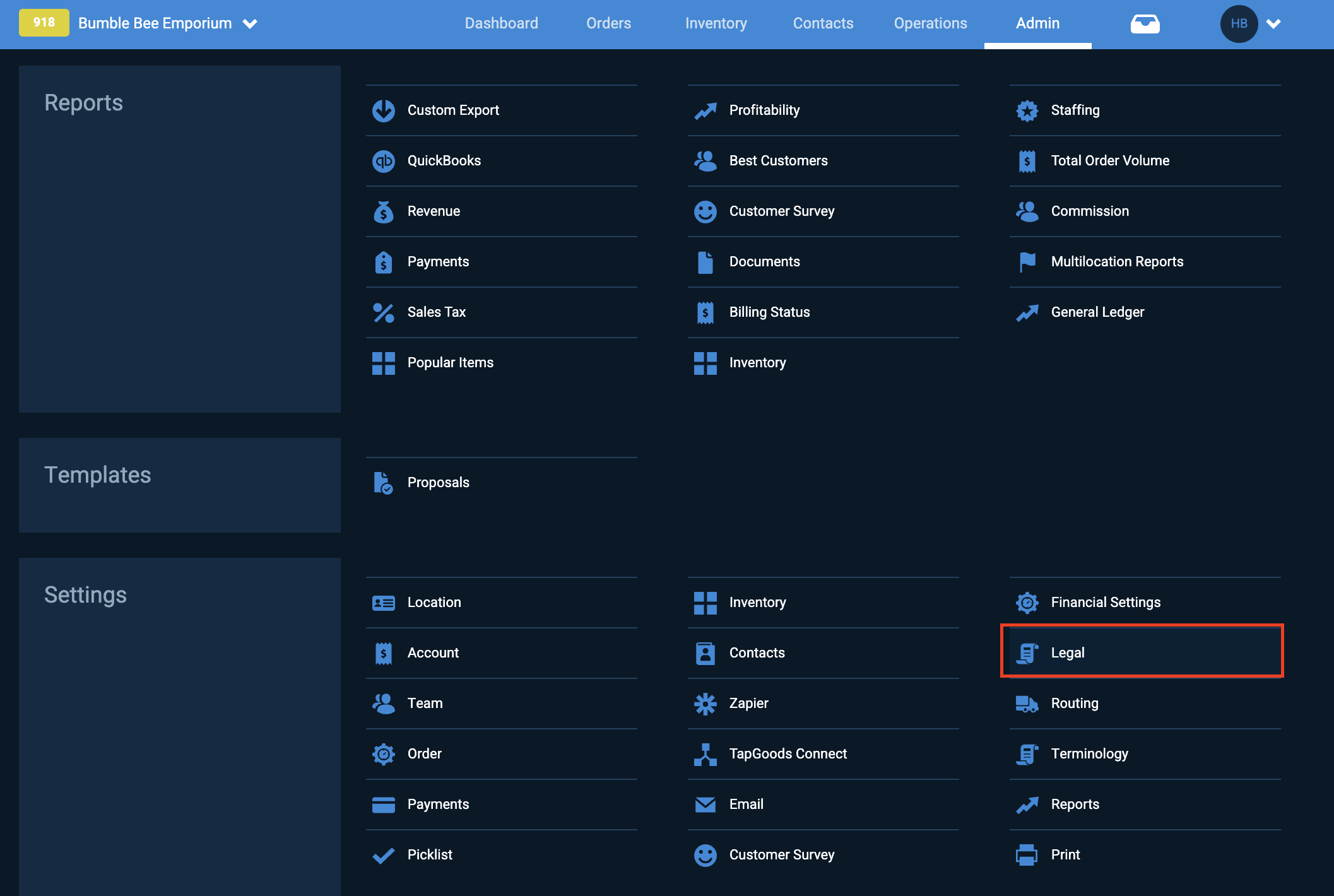Screen dimensions: 1334x896
Task: Click the Location ID card icon
Action: point(384,603)
